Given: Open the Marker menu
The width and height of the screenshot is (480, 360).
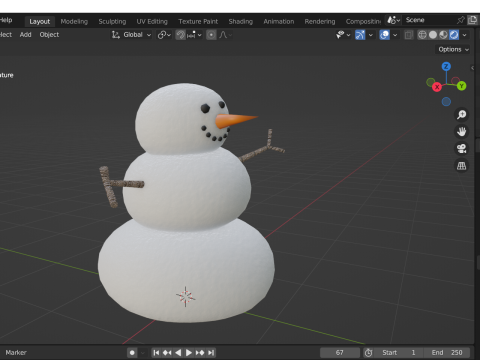Looking at the screenshot, I should [x=16, y=353].
